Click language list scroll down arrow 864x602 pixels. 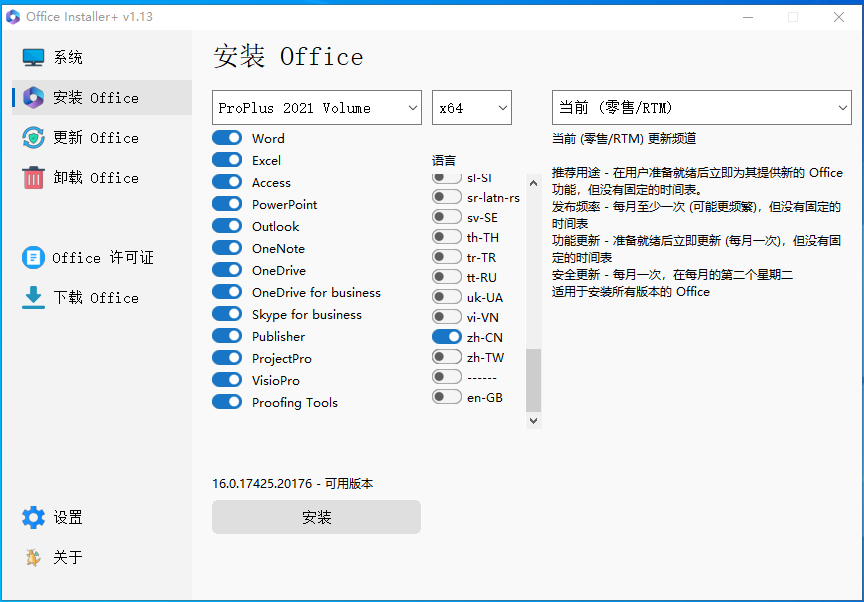pyautogui.click(x=533, y=421)
